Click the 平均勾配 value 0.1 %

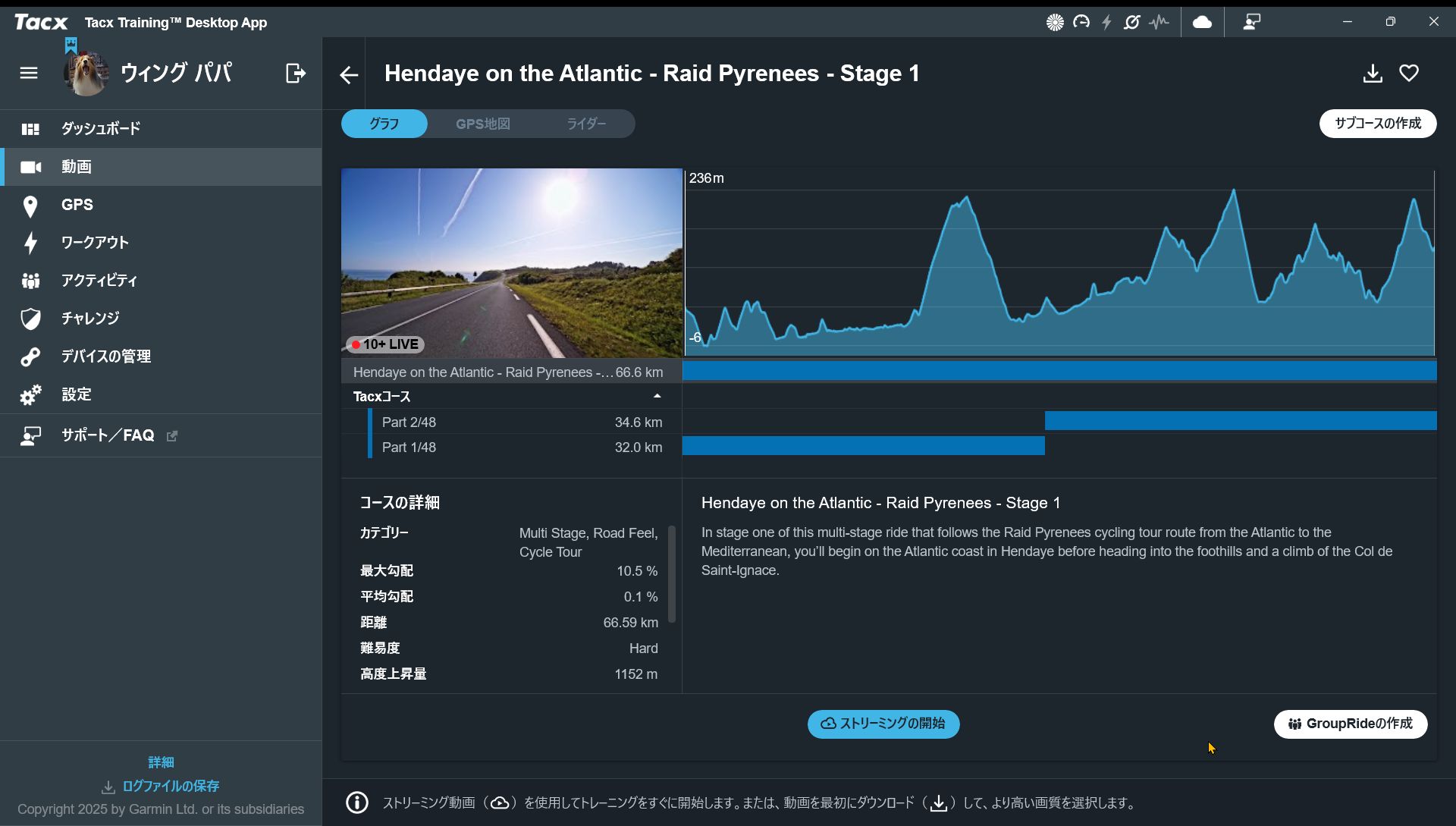(641, 597)
